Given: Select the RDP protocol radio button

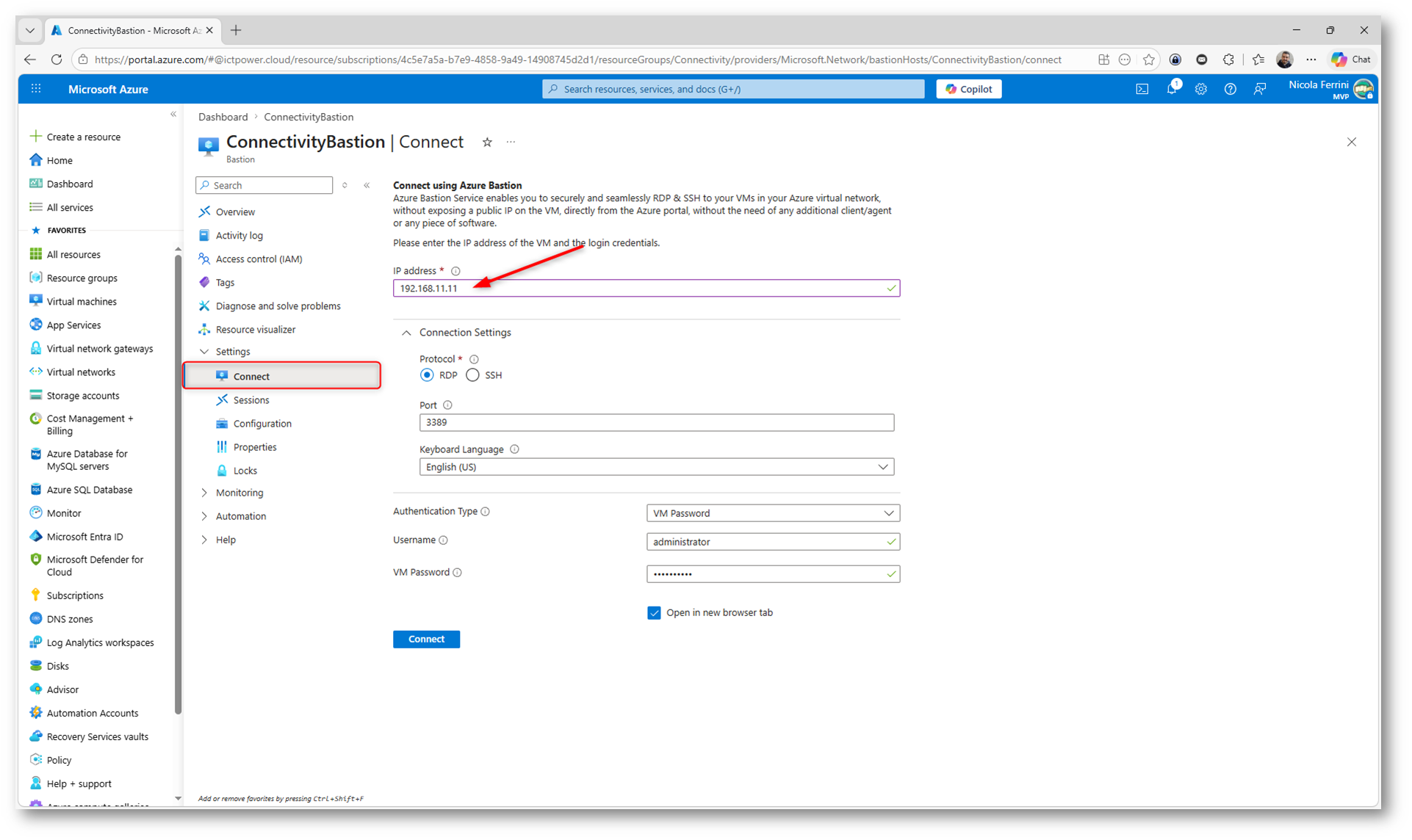Looking at the screenshot, I should coord(427,375).
